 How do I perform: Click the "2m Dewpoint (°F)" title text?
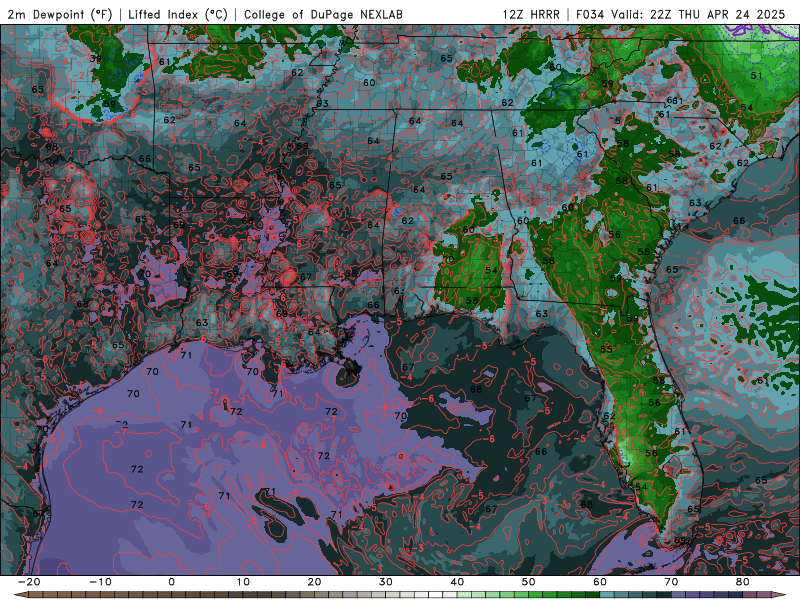pos(59,14)
